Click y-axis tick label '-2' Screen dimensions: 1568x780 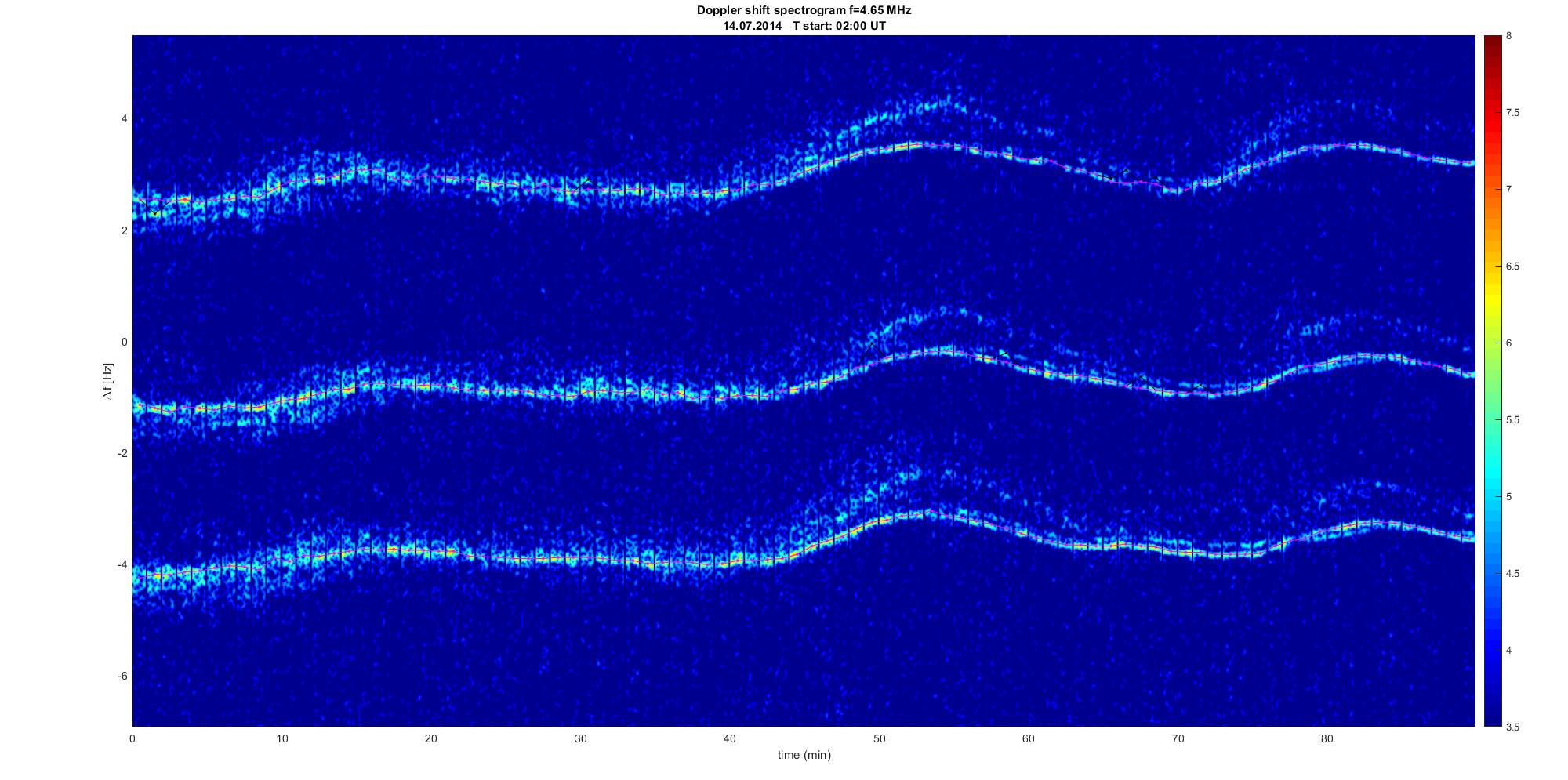pos(122,454)
